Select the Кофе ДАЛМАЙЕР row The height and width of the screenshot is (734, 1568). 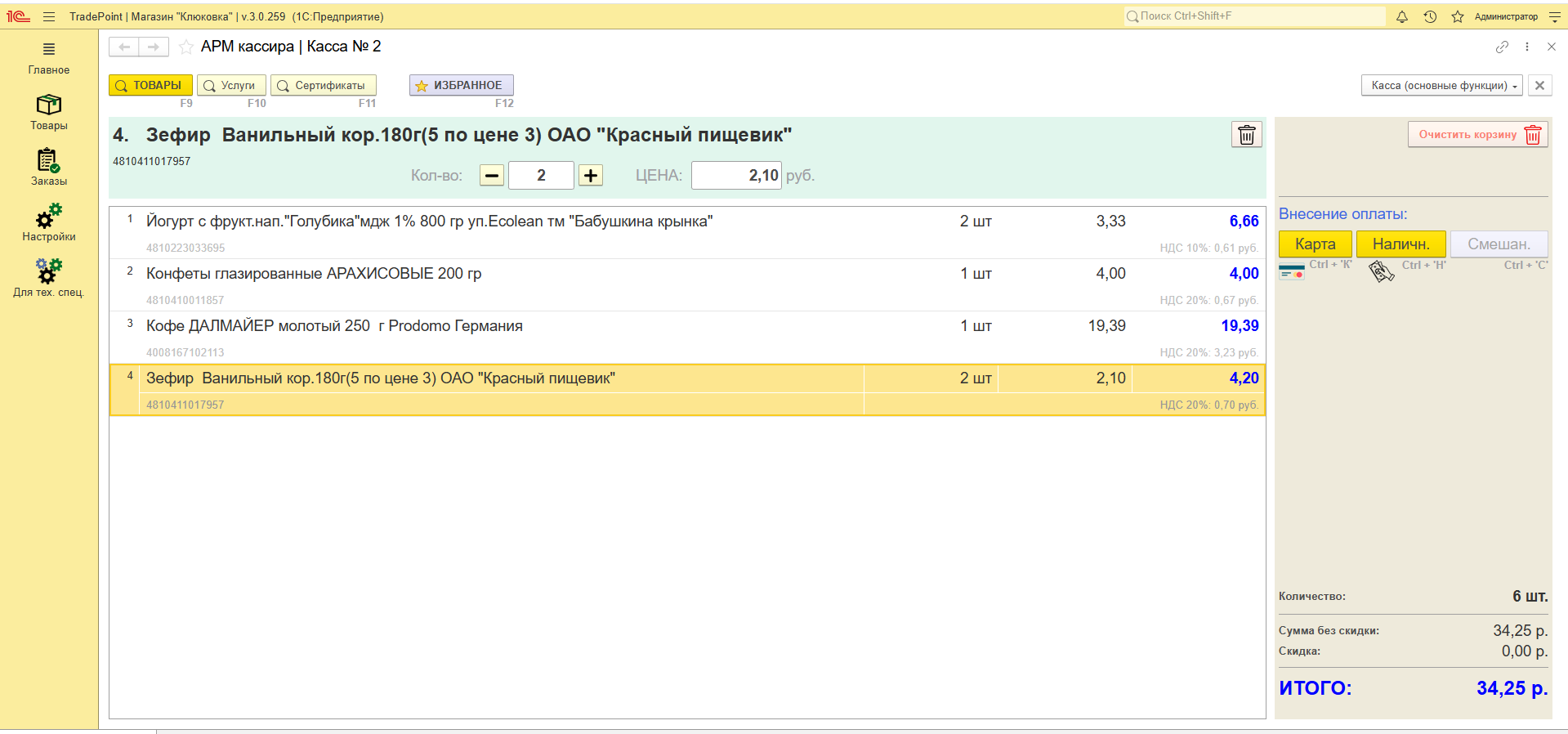coord(490,326)
